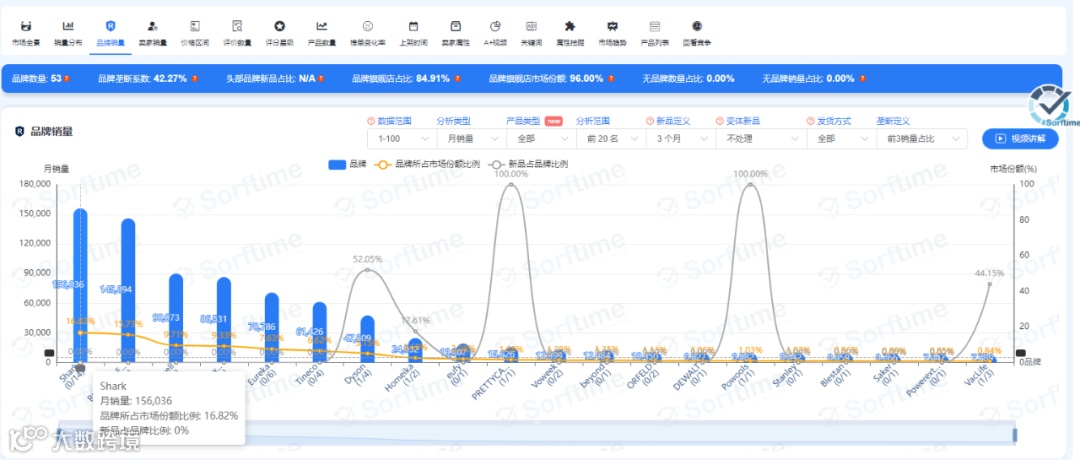Open the 发货方式 全部 dropdown
The width and height of the screenshot is (1080, 460).
842,138
